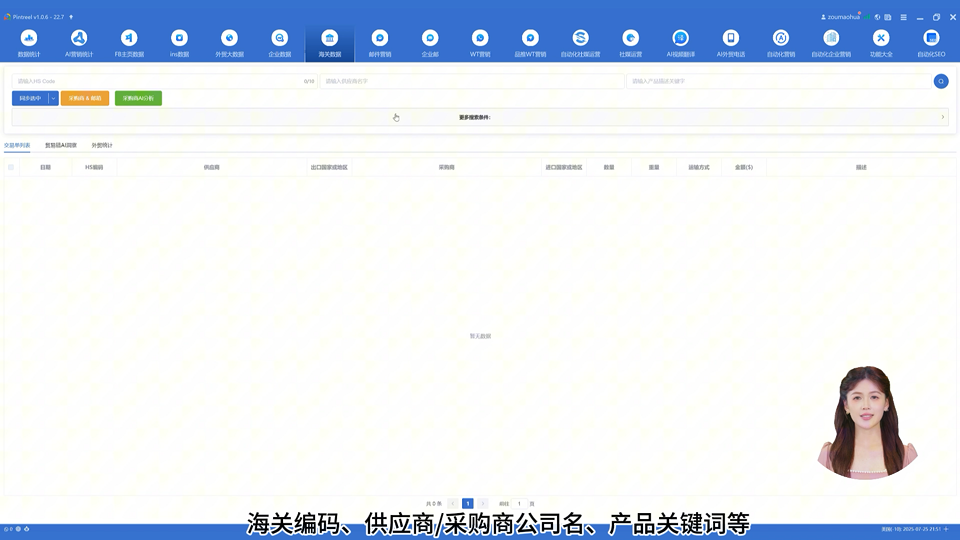
Task: Open the hamburger menu in title bar
Action: [x=904, y=17]
